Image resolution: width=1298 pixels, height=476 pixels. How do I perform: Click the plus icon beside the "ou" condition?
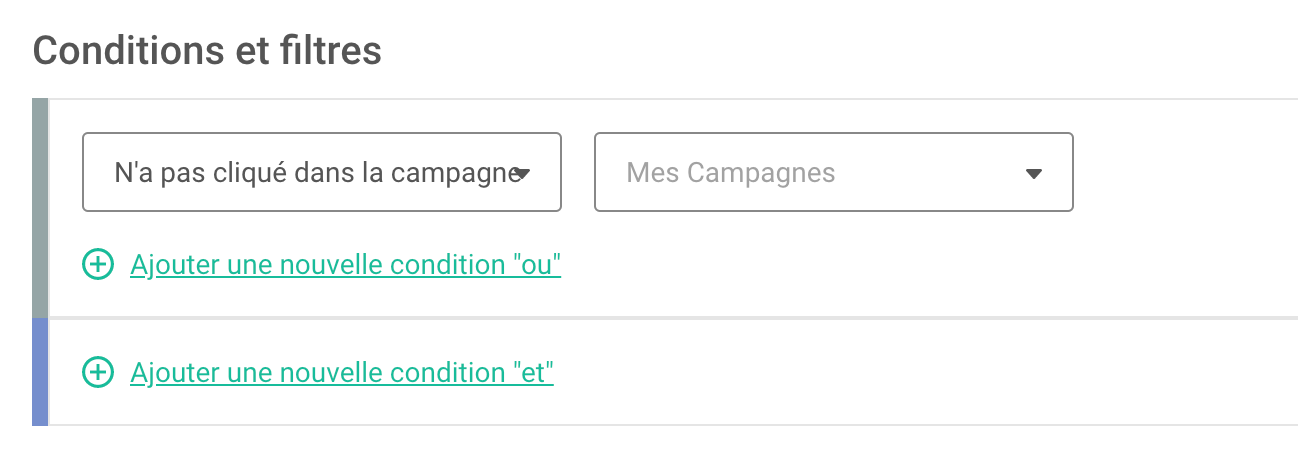(x=97, y=265)
